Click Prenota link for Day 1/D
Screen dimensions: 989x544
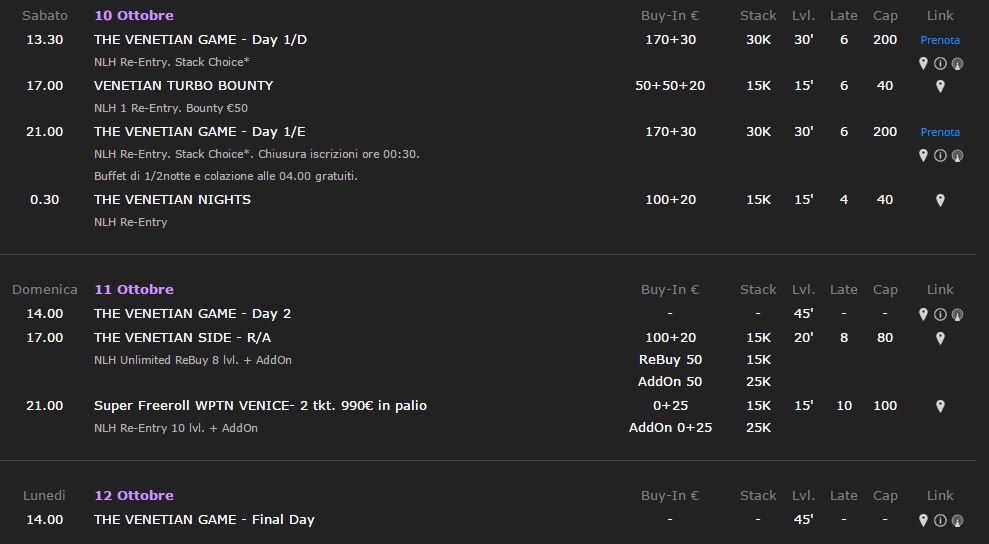pyautogui.click(x=940, y=40)
